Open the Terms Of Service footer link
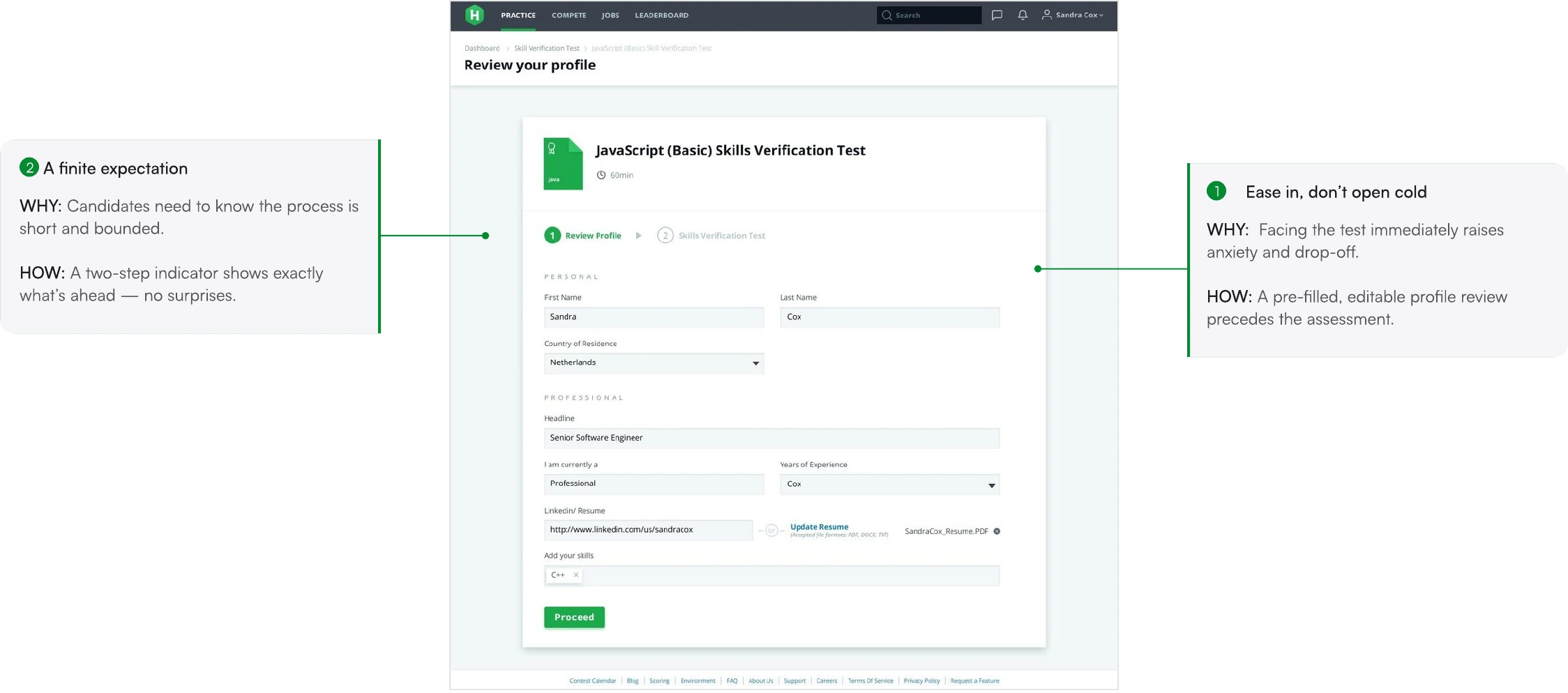The width and height of the screenshot is (1568, 693). 870,681
